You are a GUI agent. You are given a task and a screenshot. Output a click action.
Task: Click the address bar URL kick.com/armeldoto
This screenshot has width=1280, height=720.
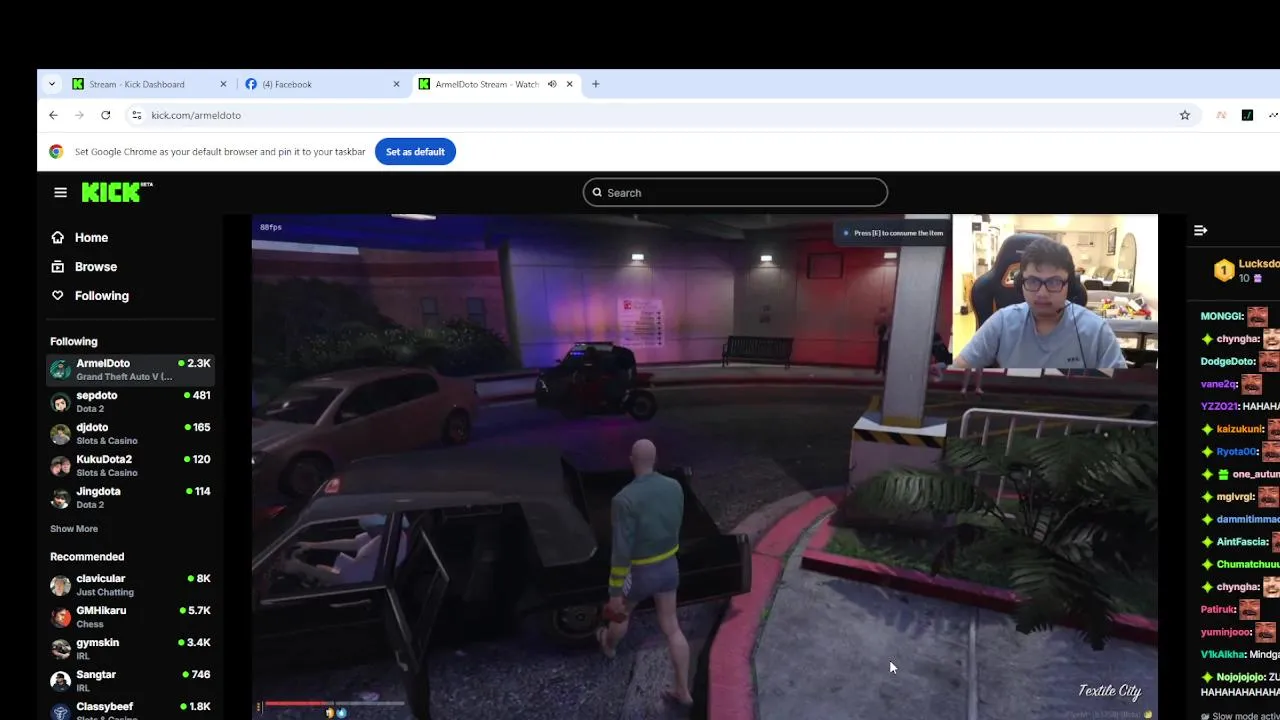[x=196, y=115]
